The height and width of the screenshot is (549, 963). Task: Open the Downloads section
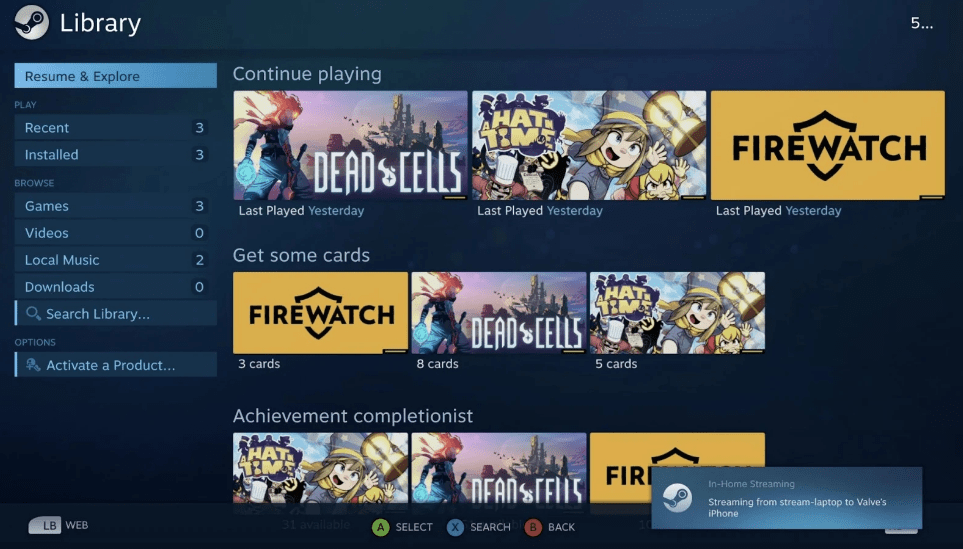tap(115, 287)
